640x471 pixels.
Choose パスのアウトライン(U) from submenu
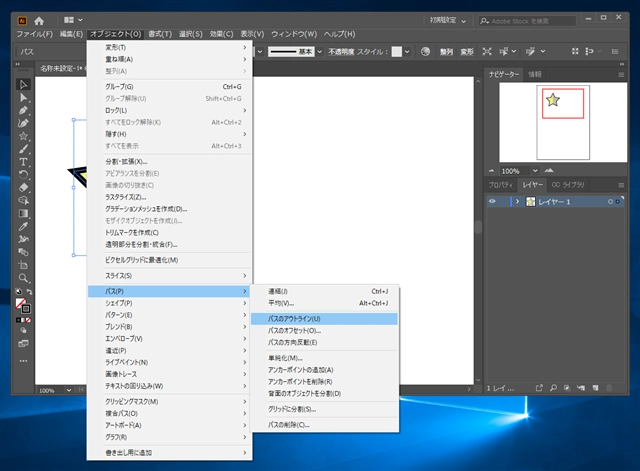click(324, 319)
